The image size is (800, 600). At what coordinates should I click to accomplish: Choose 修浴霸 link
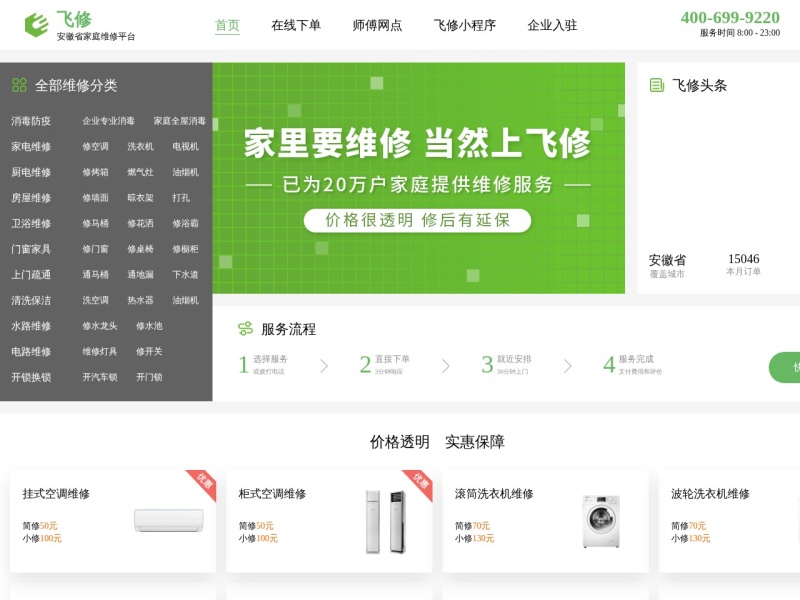tap(185, 223)
